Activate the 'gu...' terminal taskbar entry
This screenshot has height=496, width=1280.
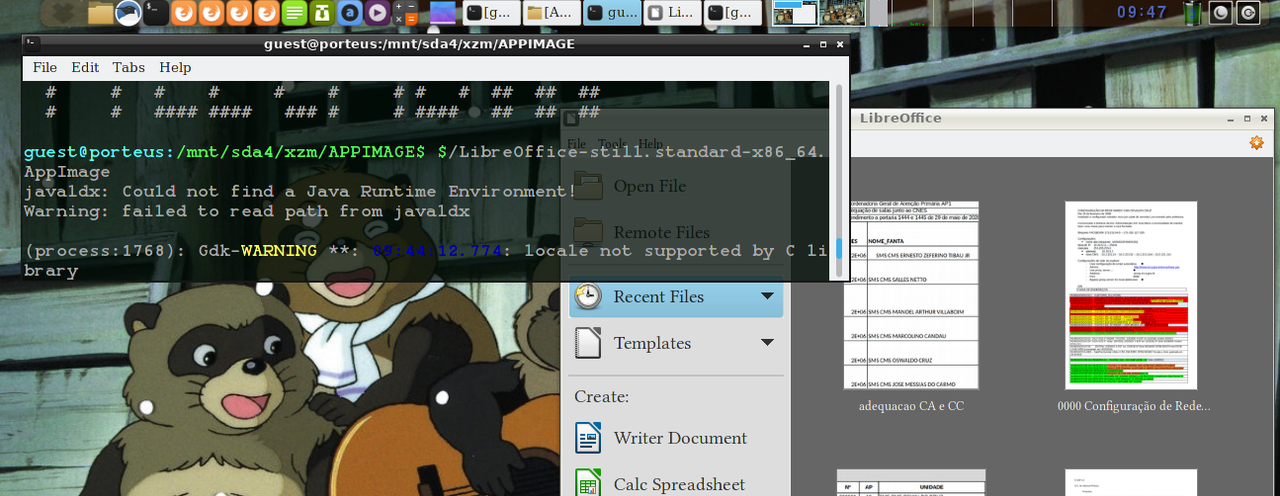(611, 13)
